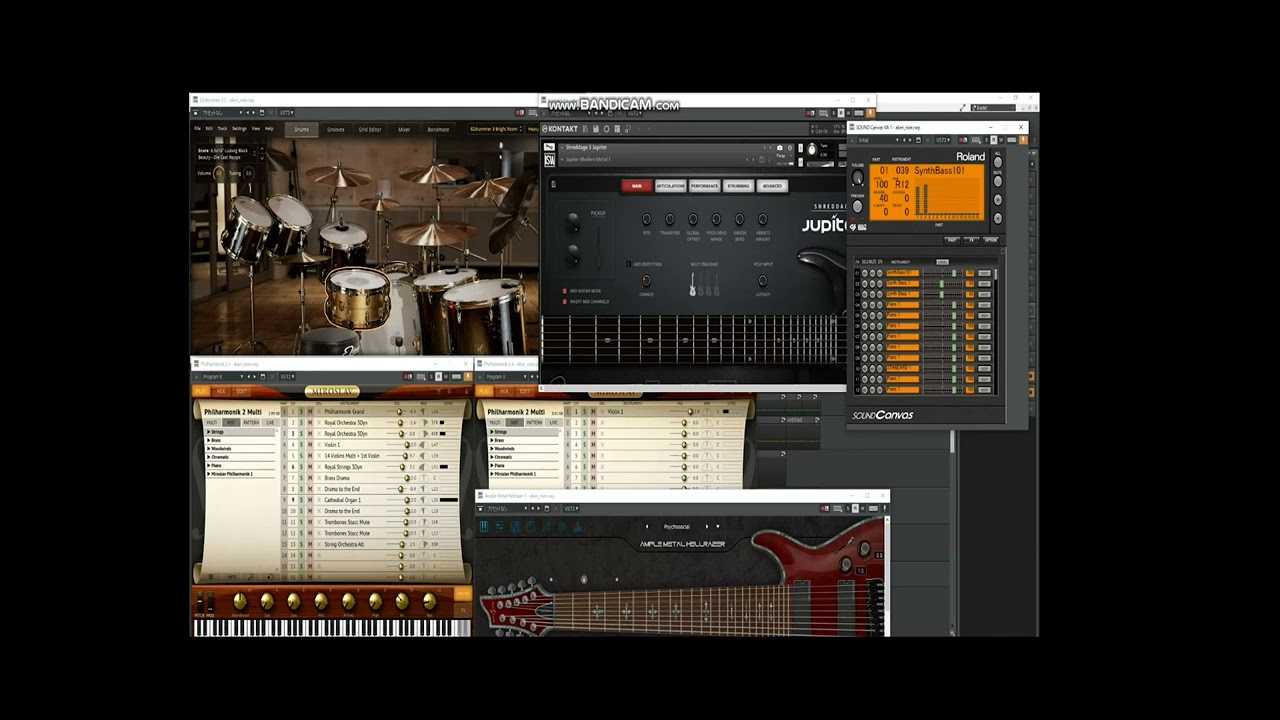This screenshot has width=1280, height=720.
Task: Open the VST3 dropdown in EZdrummer host bar
Action: (288, 113)
